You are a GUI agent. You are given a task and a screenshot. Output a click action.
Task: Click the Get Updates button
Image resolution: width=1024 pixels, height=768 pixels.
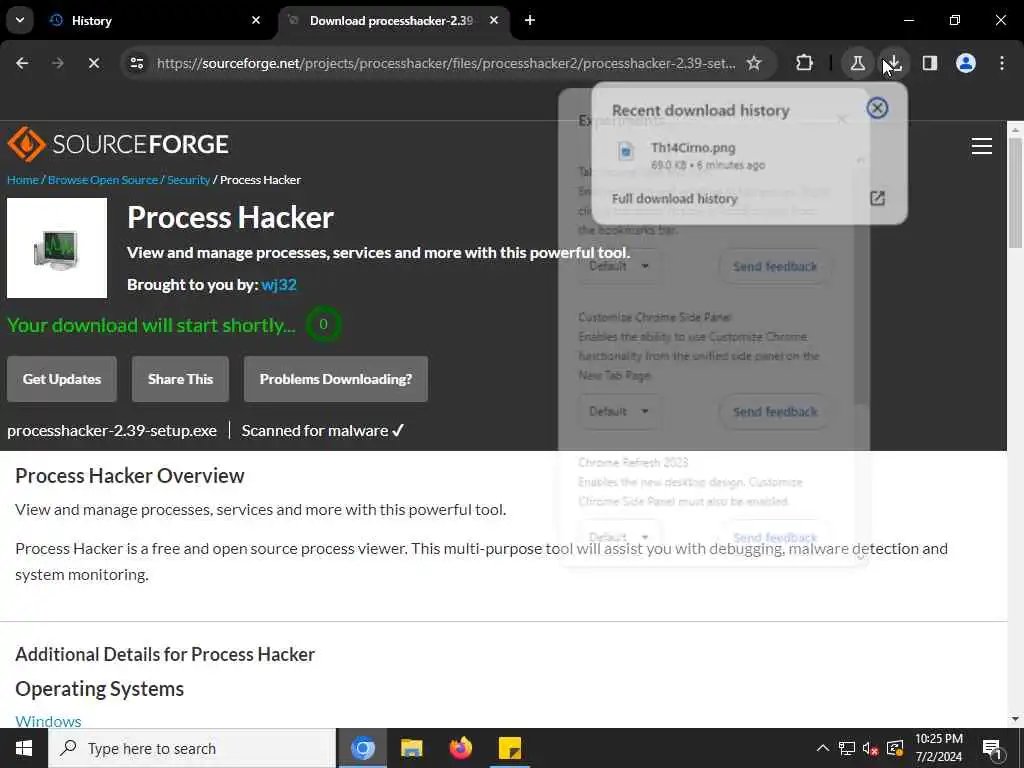point(62,379)
